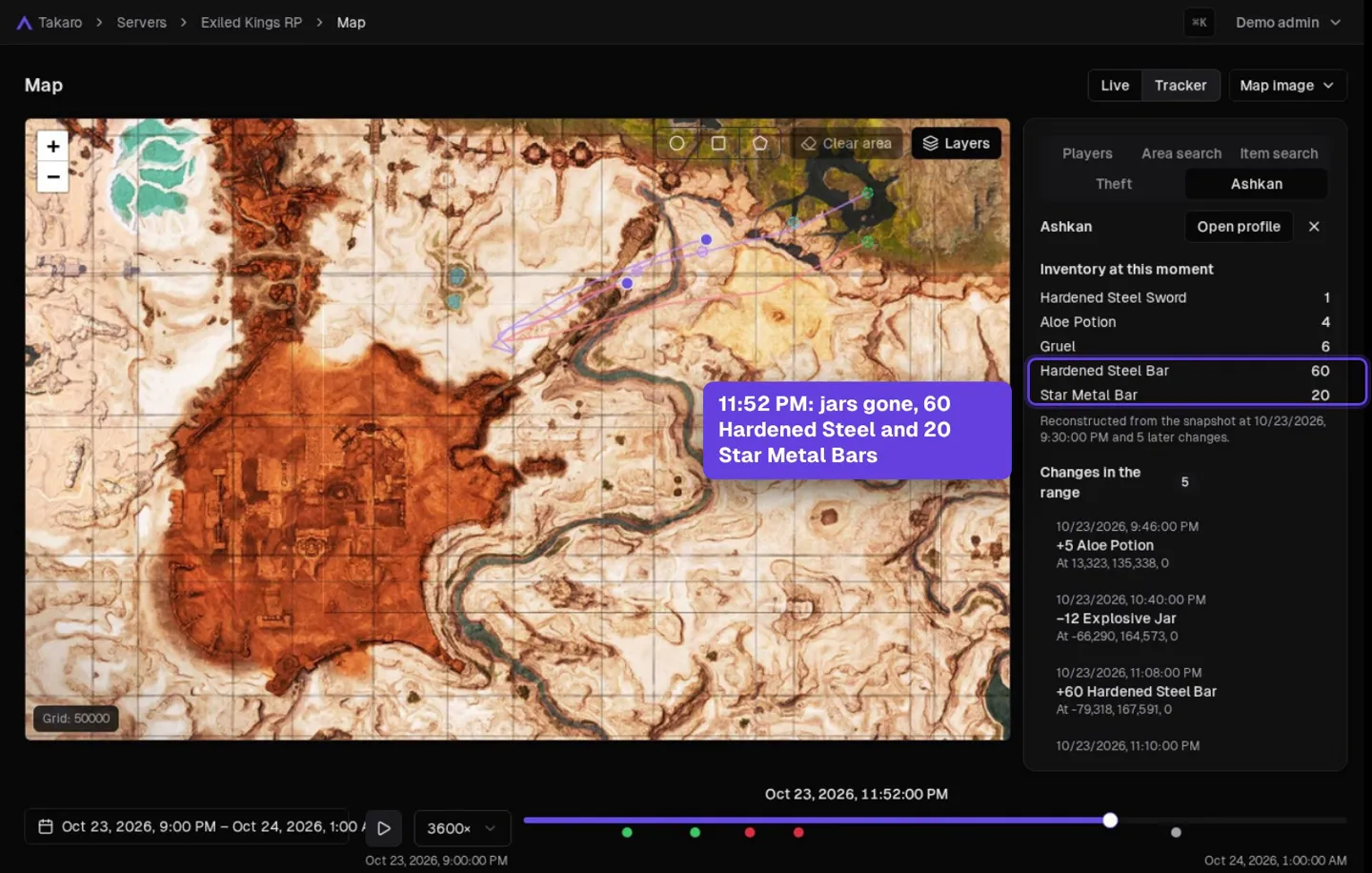The height and width of the screenshot is (873, 1372).
Task: Click the Oct 23, 2026, 11:52:00 PM timestamp
Action: point(856,794)
